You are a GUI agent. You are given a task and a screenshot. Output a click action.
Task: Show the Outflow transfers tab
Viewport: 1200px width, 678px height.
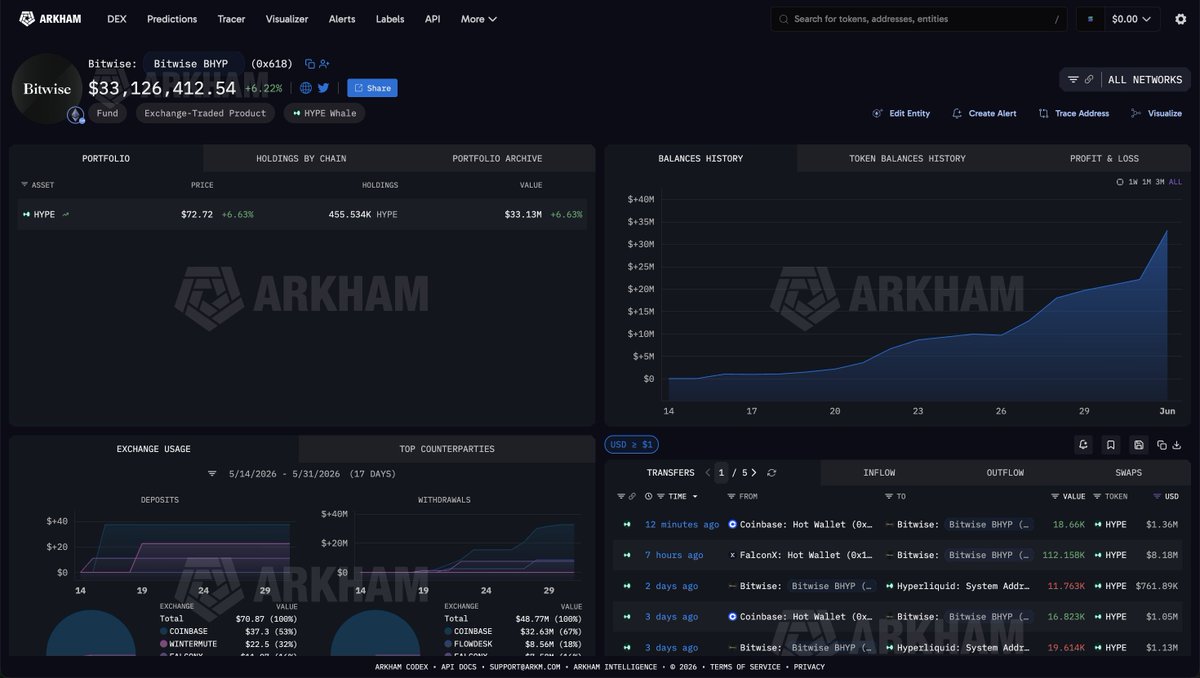click(x=1005, y=473)
